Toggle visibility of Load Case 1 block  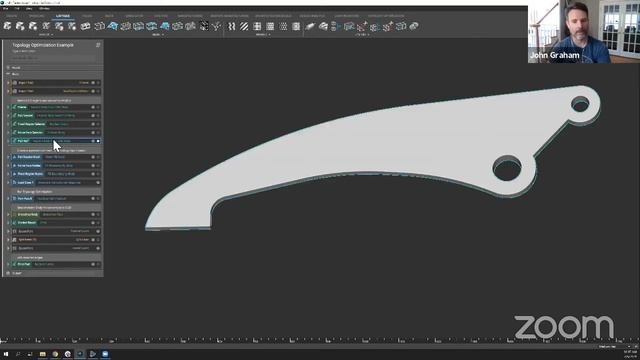tap(98, 182)
